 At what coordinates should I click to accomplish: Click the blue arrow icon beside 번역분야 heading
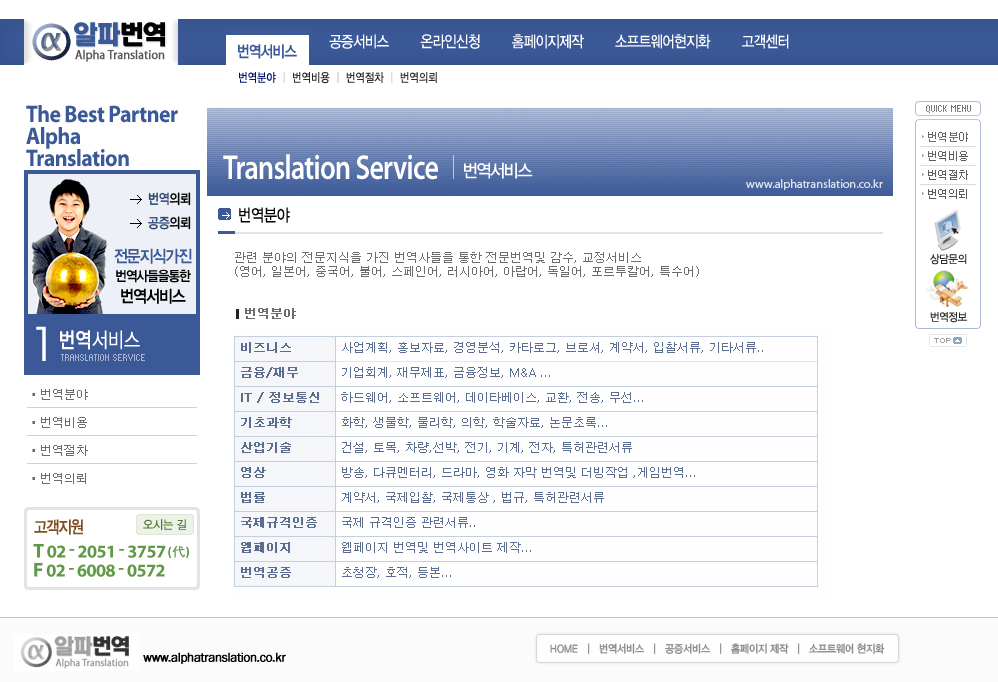[225, 214]
